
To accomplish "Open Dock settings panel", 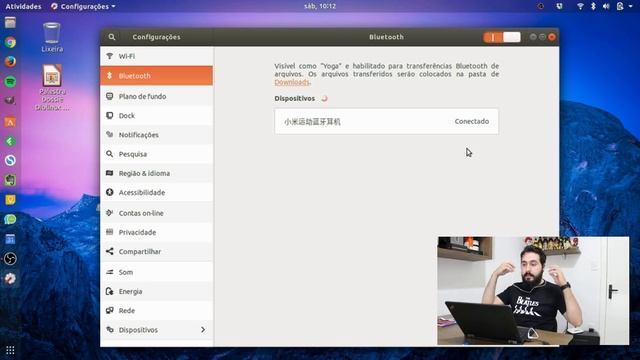I will click(x=156, y=116).
